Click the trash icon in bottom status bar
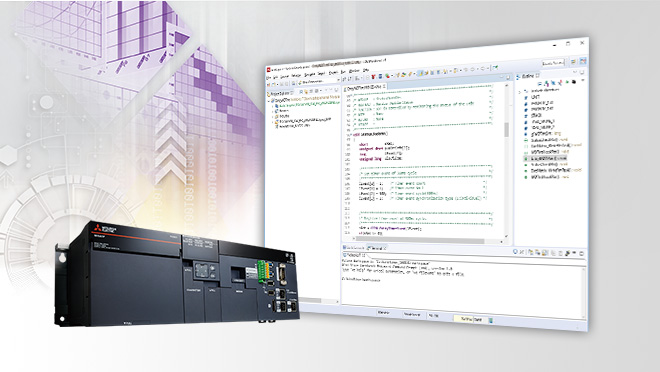Screen dimensions: 660x372 [x=491, y=321]
